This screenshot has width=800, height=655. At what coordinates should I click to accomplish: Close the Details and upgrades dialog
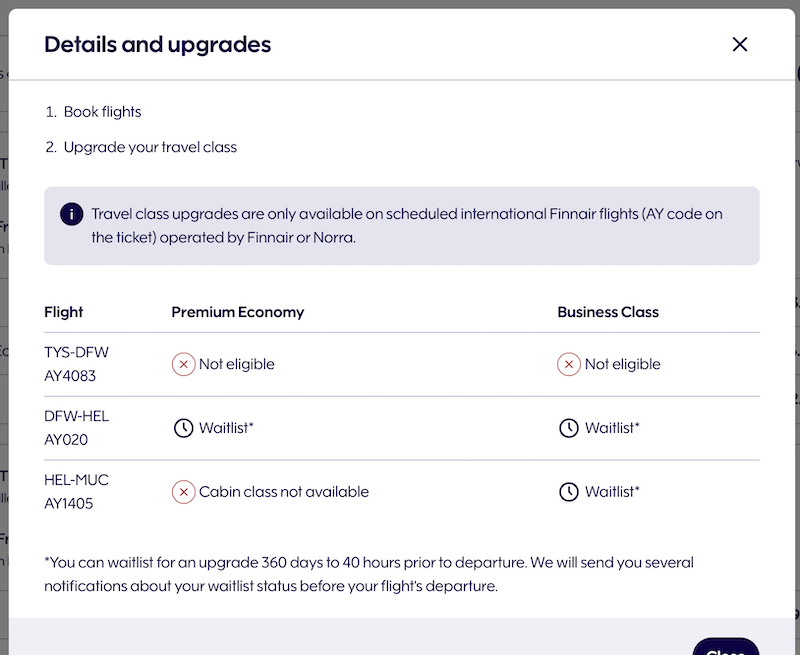click(x=740, y=44)
